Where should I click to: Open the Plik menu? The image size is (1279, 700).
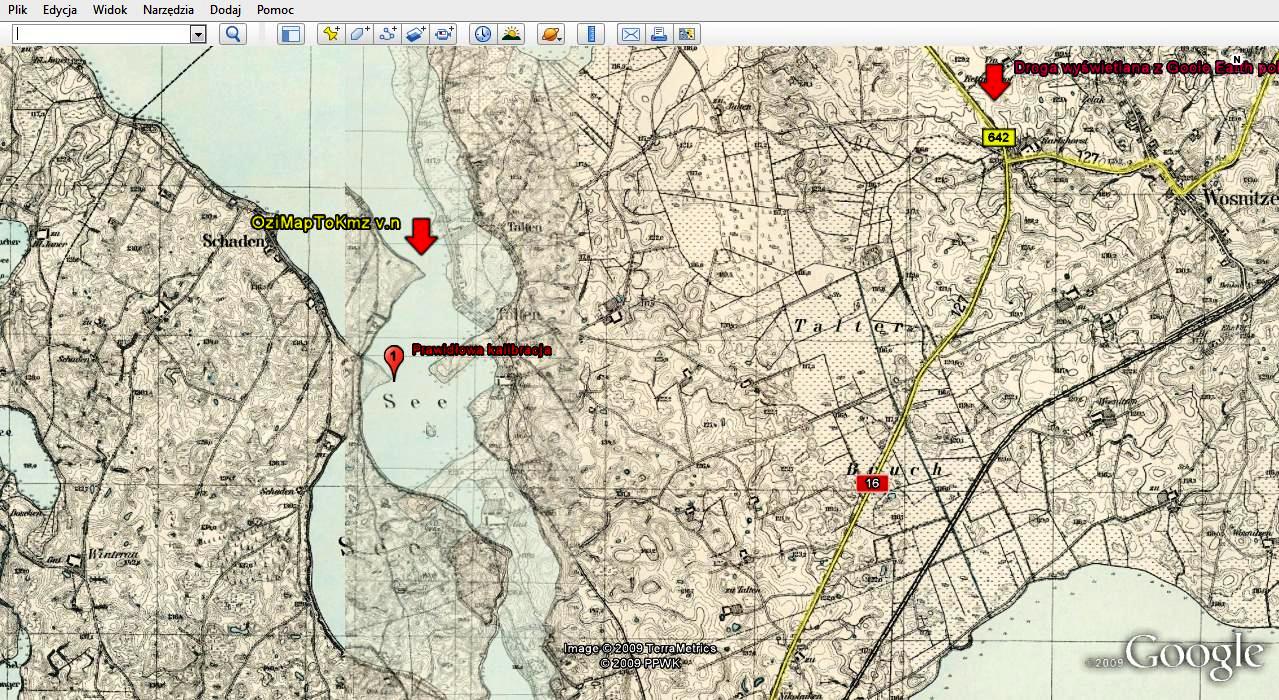[x=17, y=9]
